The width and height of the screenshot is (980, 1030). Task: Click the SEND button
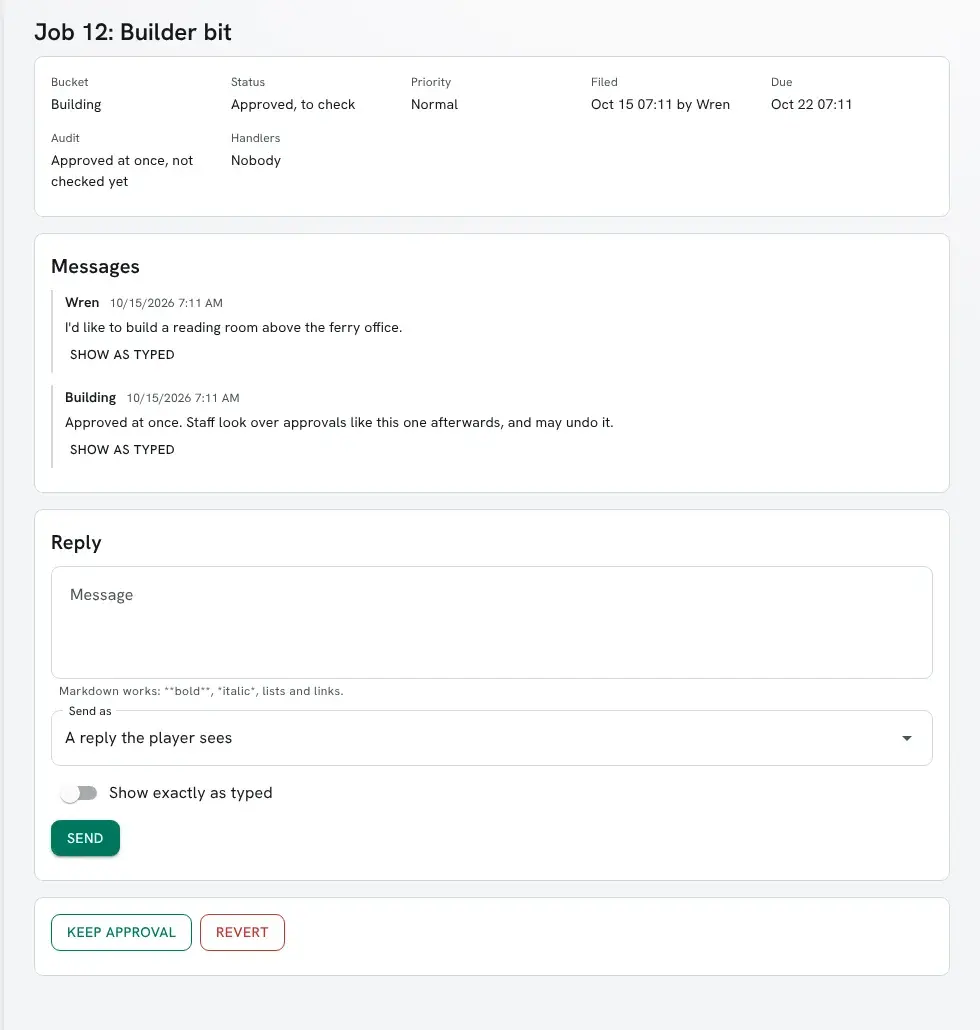pos(85,838)
